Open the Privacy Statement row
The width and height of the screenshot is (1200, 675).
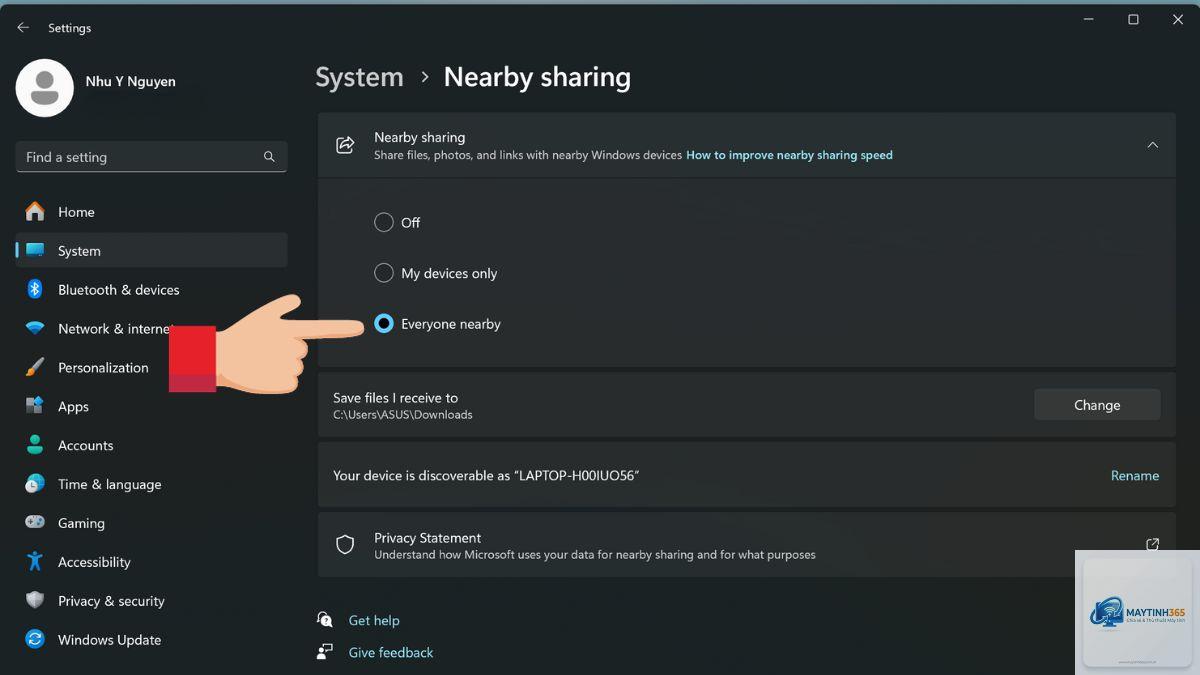point(747,545)
